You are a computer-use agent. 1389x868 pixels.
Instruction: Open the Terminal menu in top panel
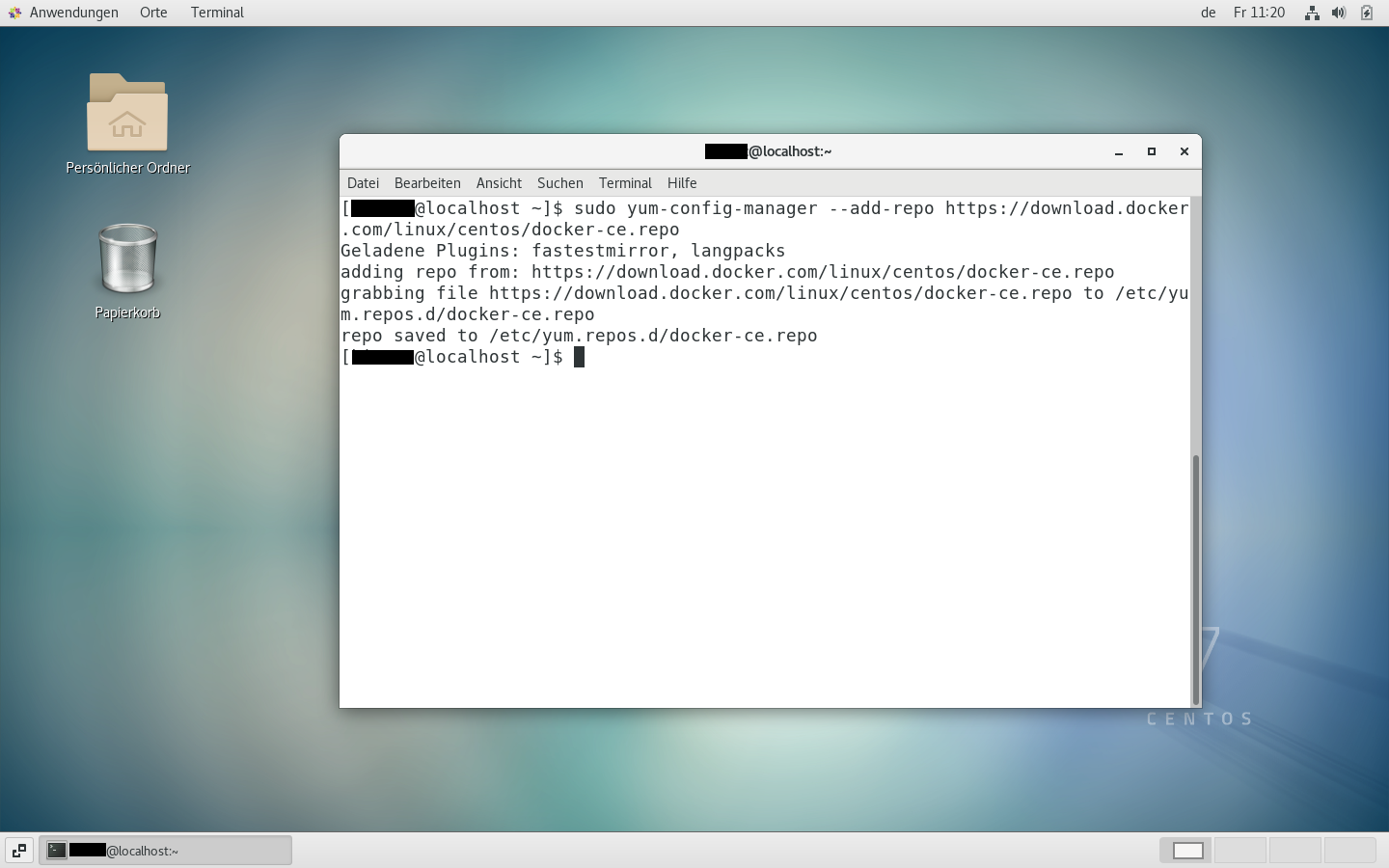click(x=217, y=13)
